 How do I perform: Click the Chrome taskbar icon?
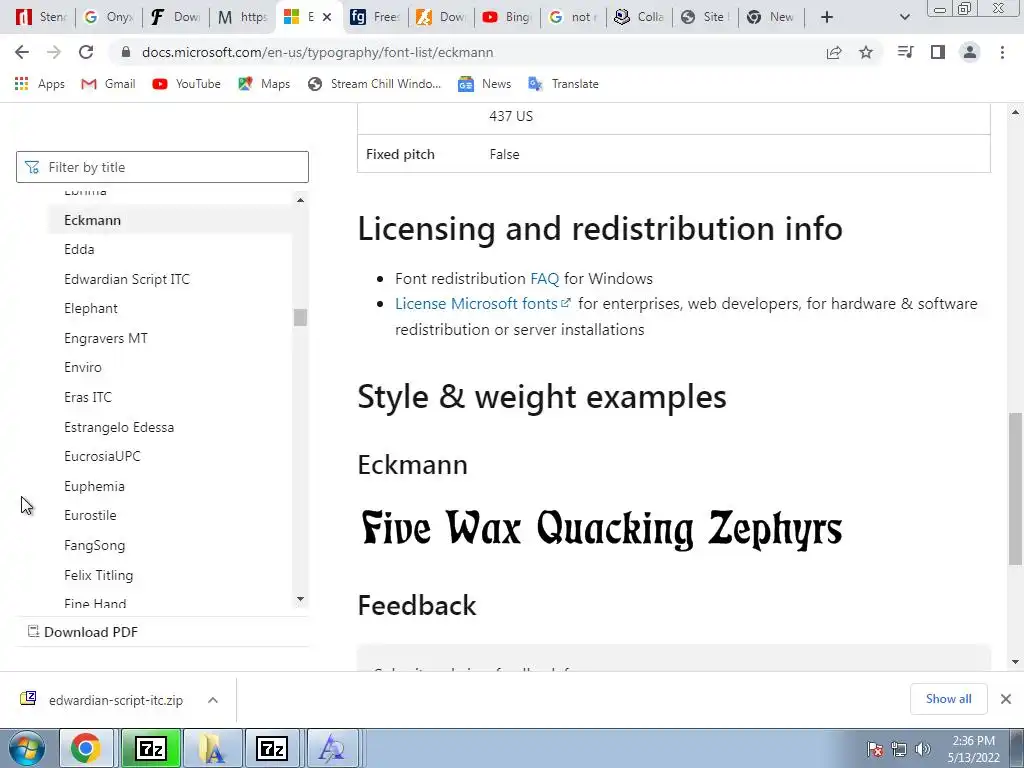click(86, 748)
